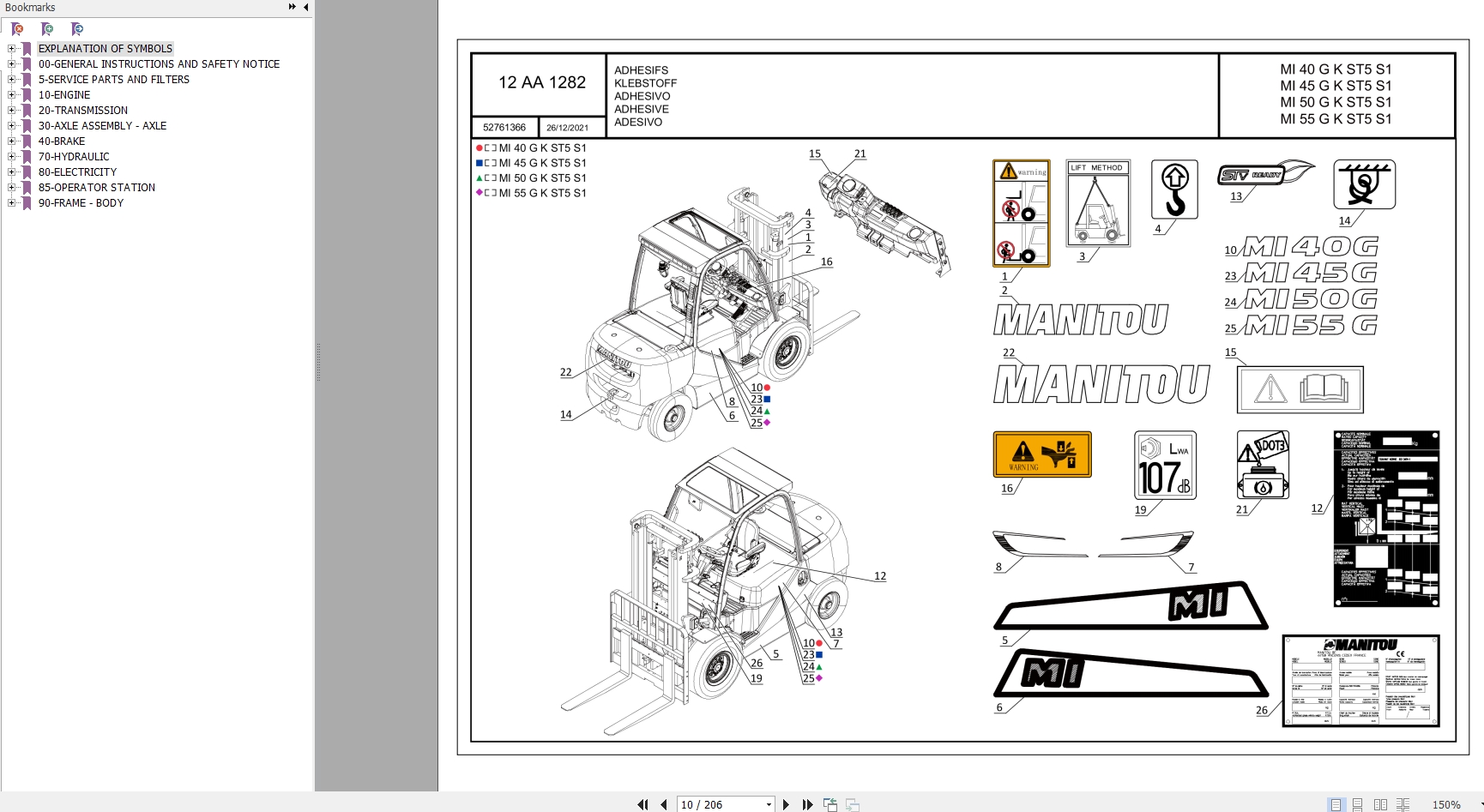Viewport: 1484px width, 812px height.
Task: Click the 'ADHESIFS' heading text
Action: [x=641, y=70]
